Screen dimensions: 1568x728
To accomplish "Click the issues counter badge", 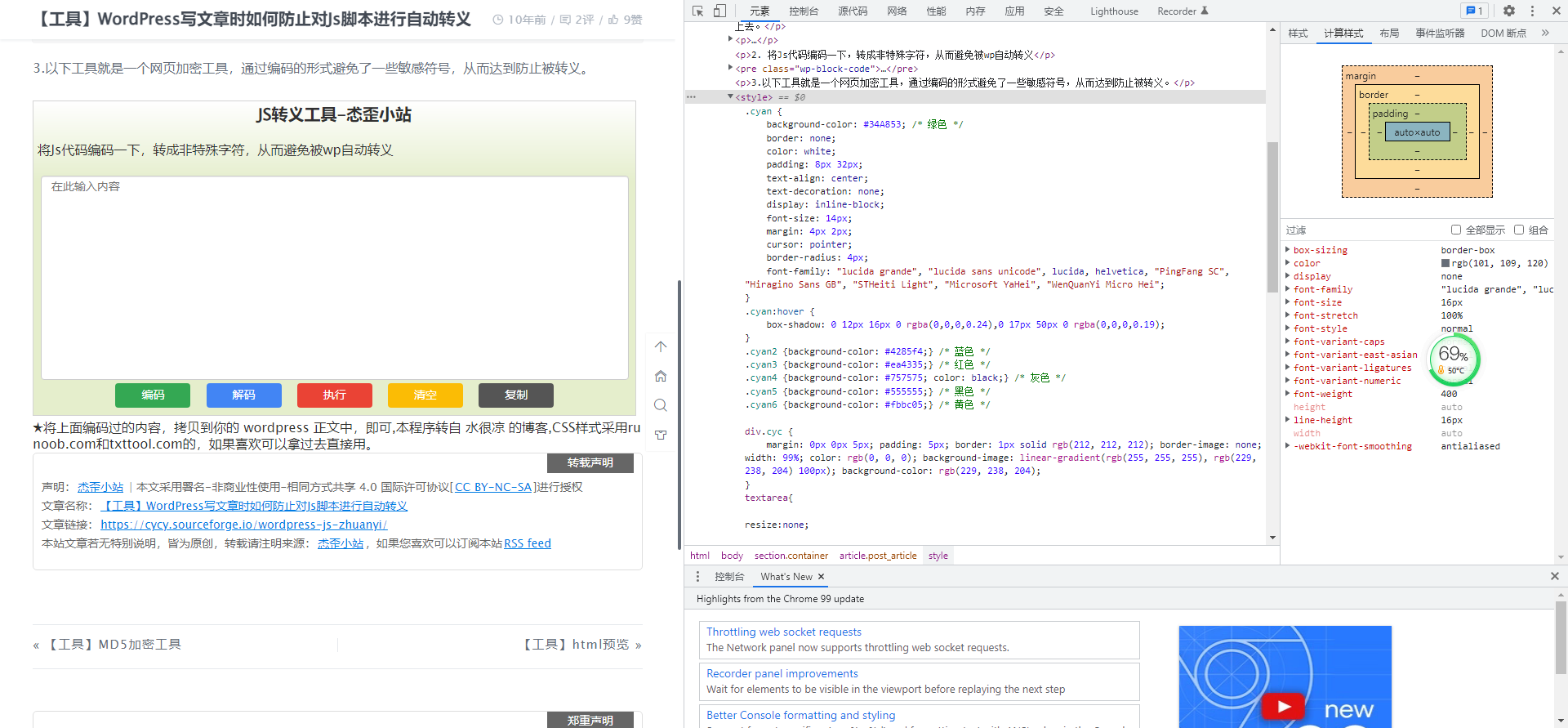I will [1475, 11].
